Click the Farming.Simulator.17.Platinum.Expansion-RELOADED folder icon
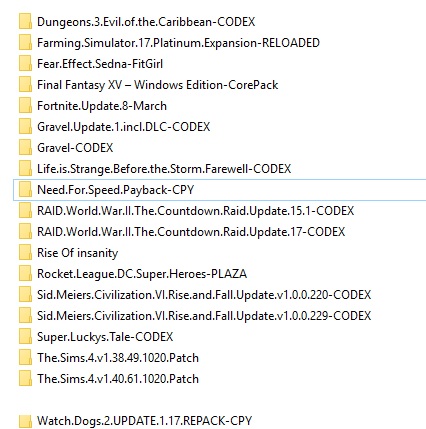This screenshot has height=429, width=426. pos(25,43)
